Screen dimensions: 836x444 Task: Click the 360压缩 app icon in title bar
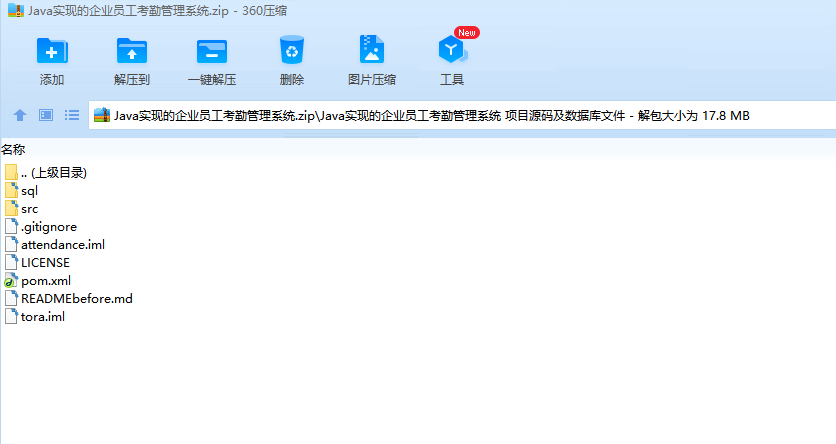point(16,10)
